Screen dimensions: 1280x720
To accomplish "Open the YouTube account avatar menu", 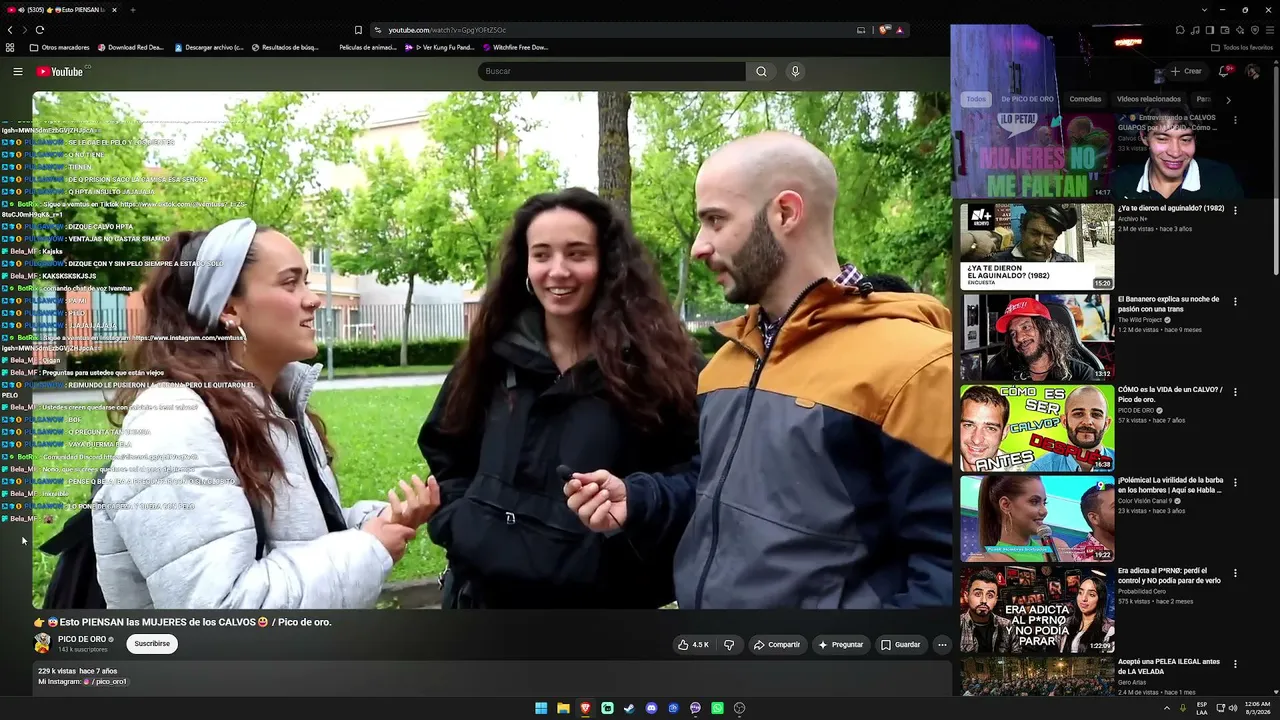I will (1252, 71).
